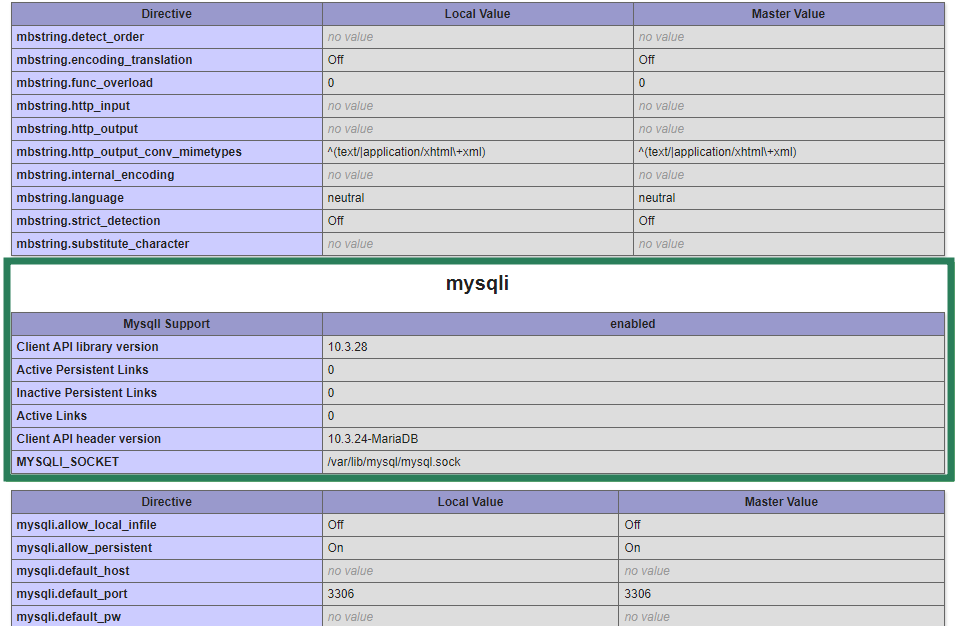
Task: Click the /var/lib/mysql/mysql.sock socket path
Action: click(394, 462)
